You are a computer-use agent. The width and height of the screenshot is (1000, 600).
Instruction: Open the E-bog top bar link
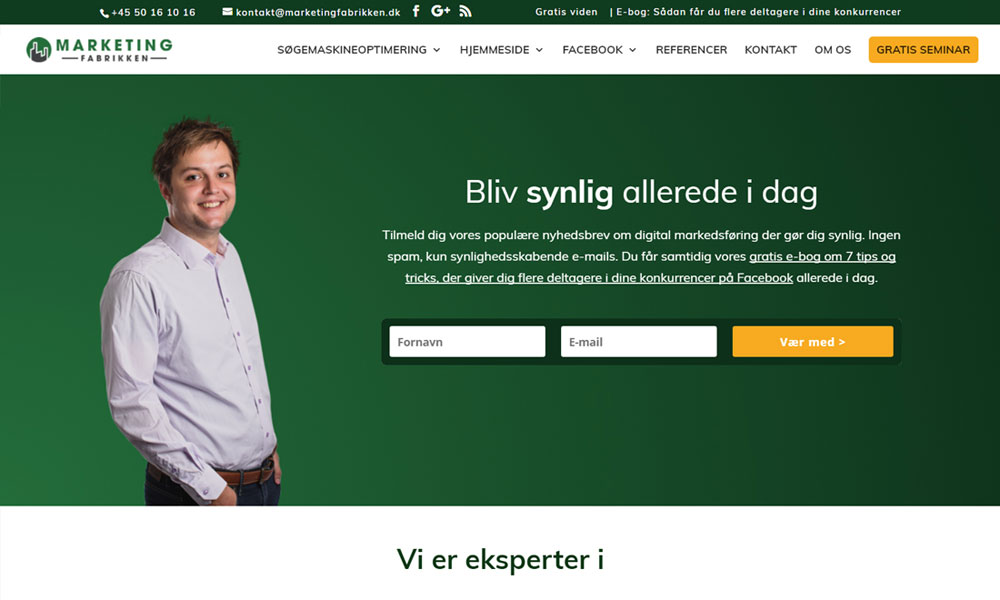pos(758,12)
